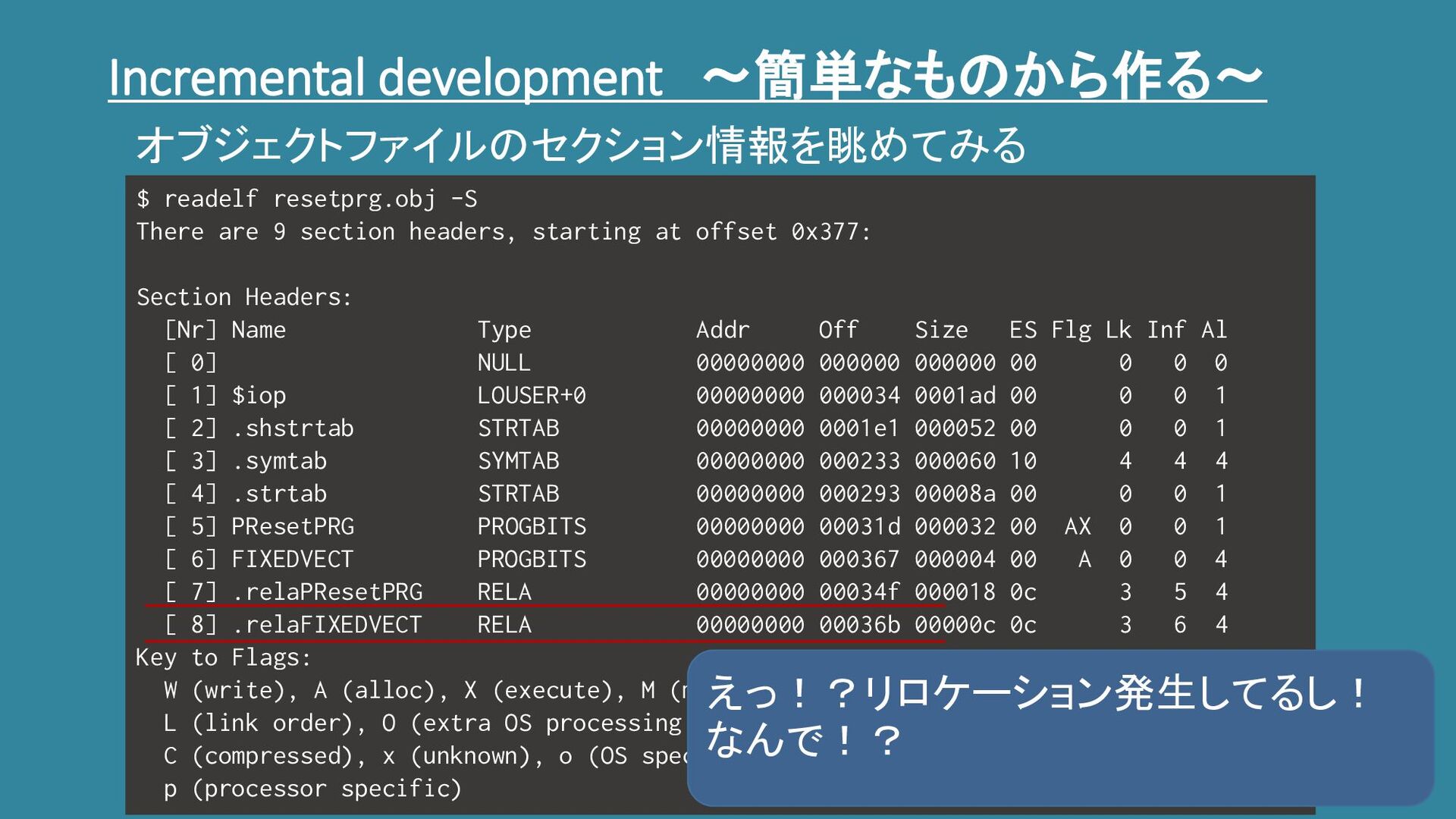The width and height of the screenshot is (1456, 819).
Task: Click the 'p (processor specific)' line
Action: coord(312,789)
